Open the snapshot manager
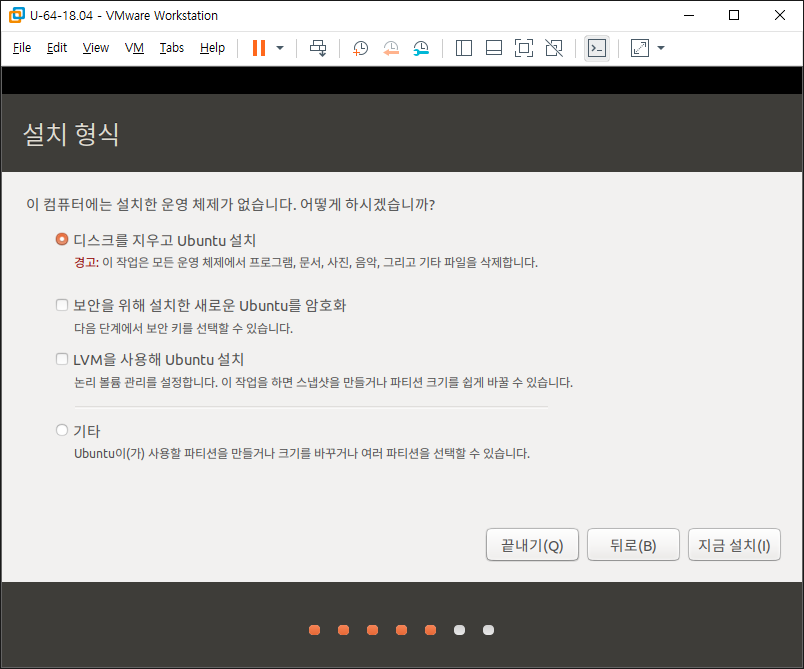 (x=421, y=48)
